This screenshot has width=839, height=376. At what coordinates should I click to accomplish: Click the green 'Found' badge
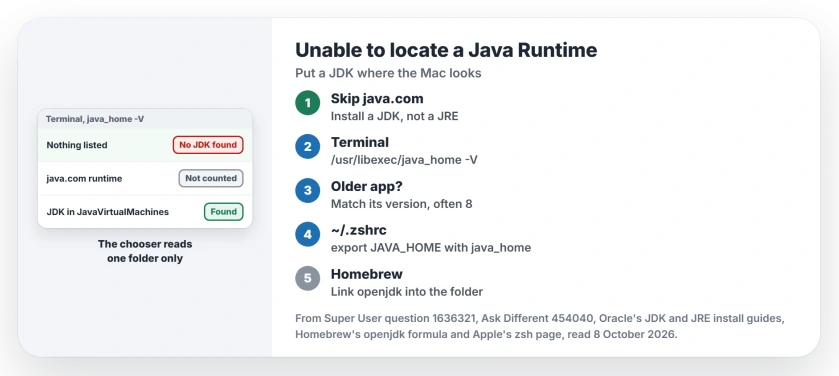224,212
